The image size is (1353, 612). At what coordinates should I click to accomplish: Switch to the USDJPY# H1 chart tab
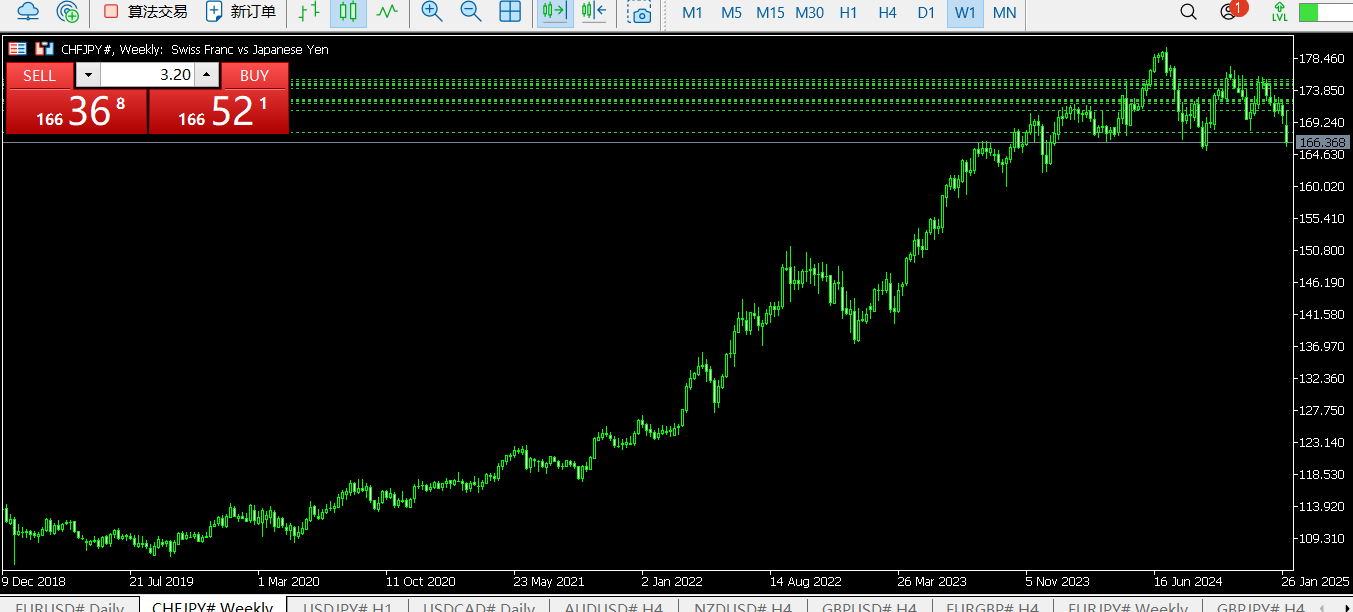pos(347,606)
